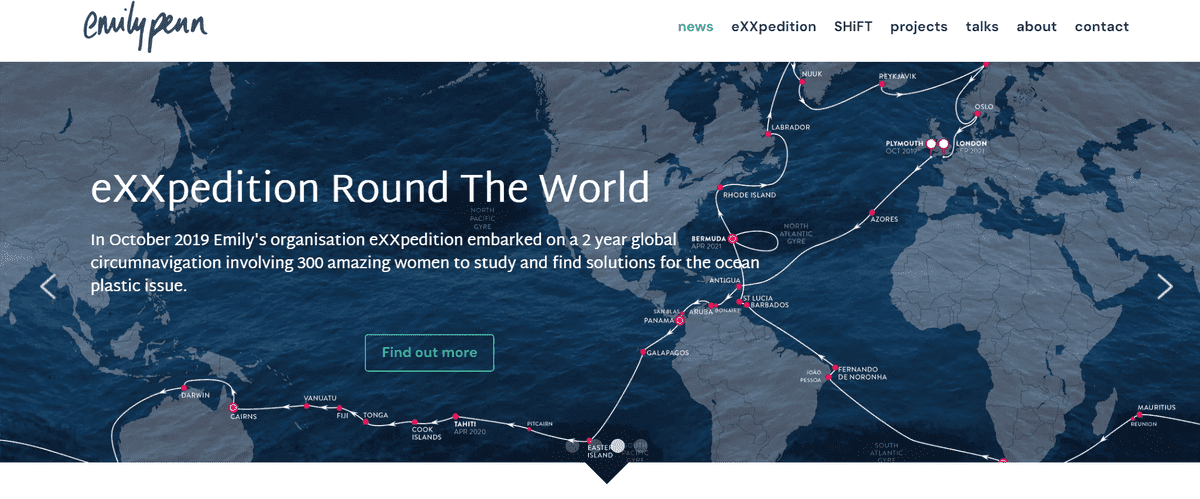The height and width of the screenshot is (499, 1200).
Task: Click the paragraph starting 'In October 2019'
Action: [x=425, y=263]
